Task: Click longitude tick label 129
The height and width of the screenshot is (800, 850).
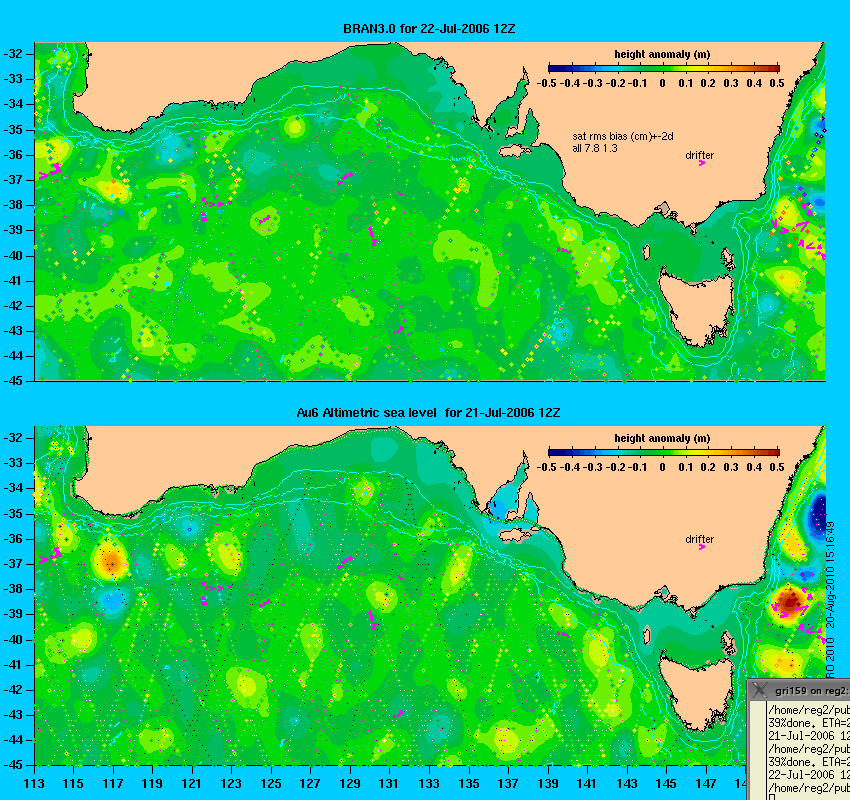Action: coord(350,784)
